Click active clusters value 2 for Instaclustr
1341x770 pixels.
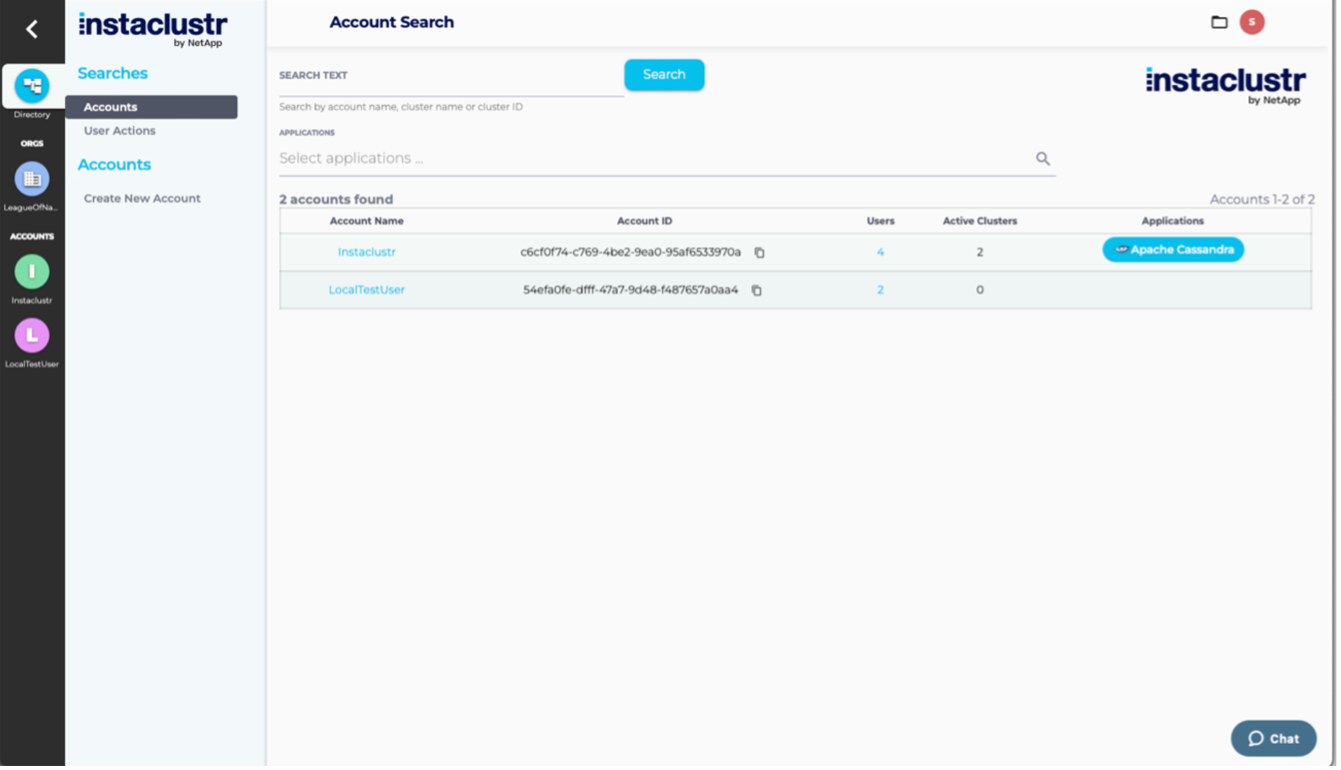980,252
